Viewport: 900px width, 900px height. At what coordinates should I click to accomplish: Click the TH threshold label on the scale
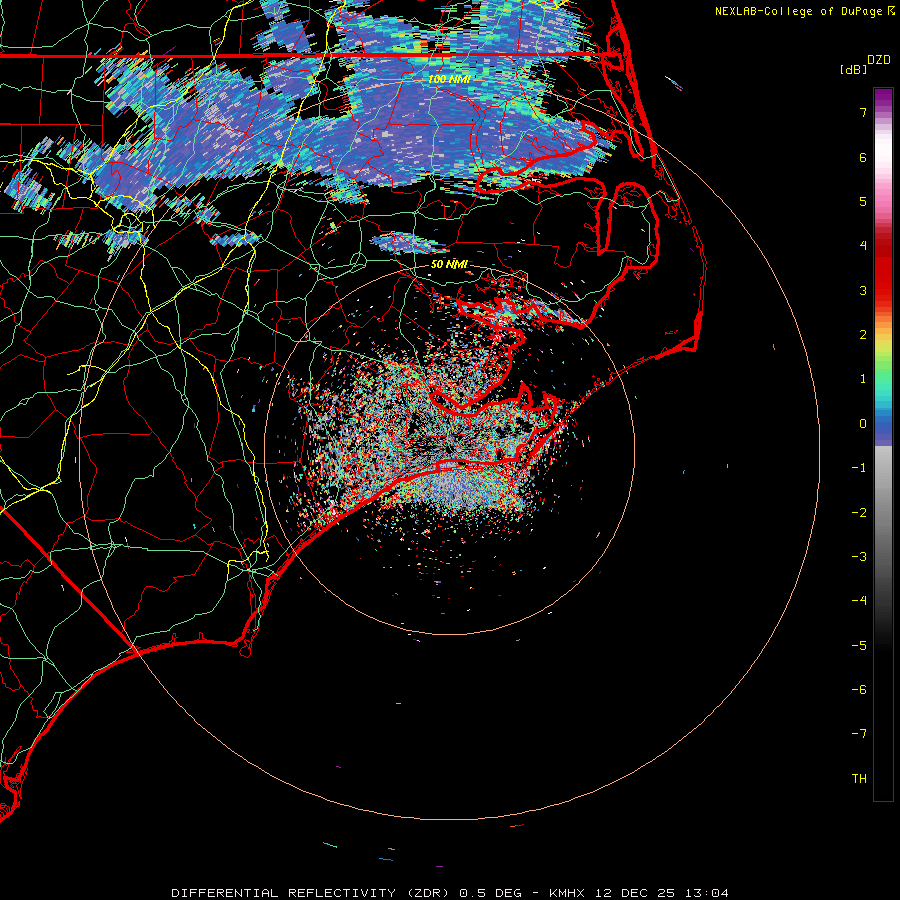[859, 779]
